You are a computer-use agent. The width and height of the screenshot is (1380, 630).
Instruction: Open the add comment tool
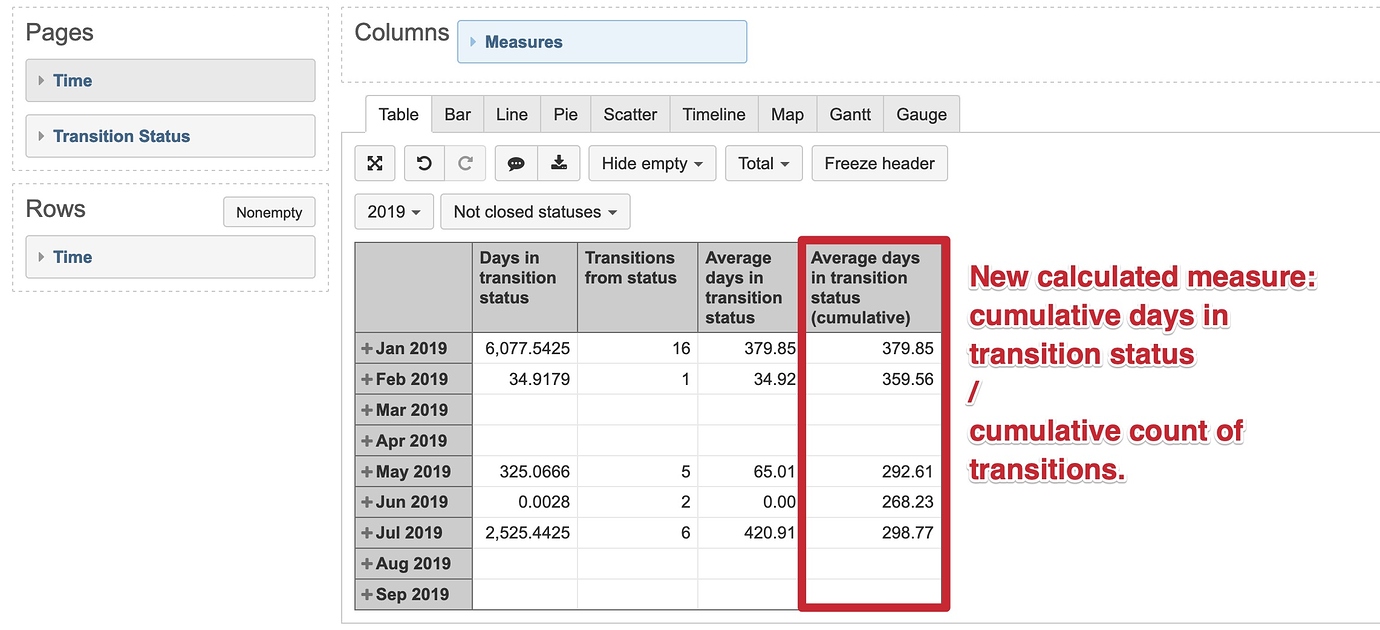pyautogui.click(x=515, y=163)
